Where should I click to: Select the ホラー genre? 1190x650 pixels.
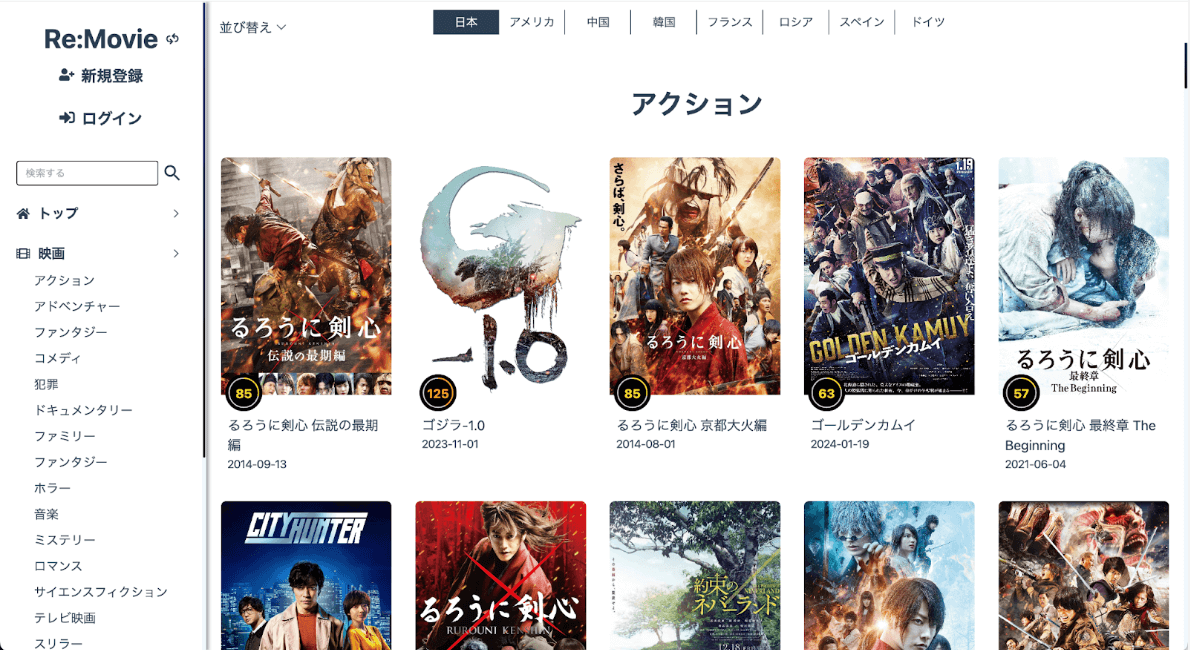52,488
